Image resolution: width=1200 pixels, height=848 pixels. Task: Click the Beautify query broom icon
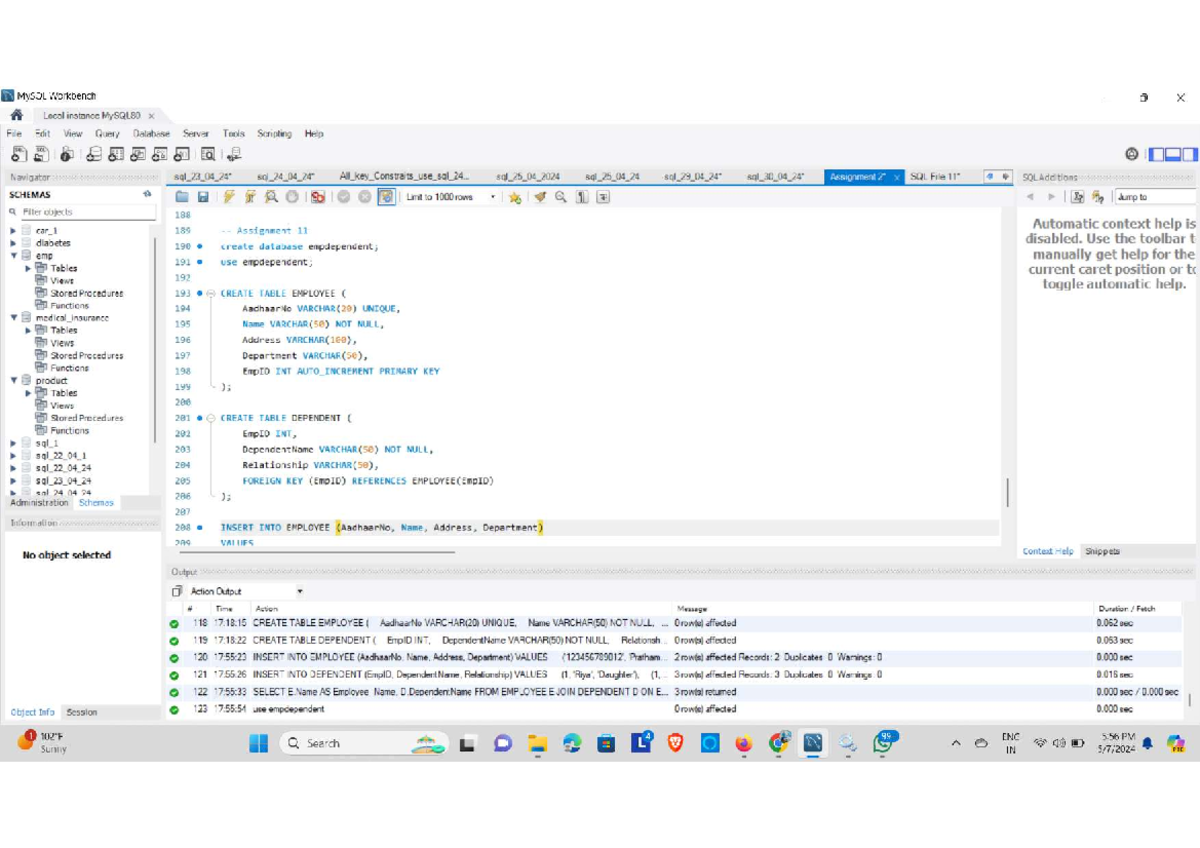[x=540, y=197]
